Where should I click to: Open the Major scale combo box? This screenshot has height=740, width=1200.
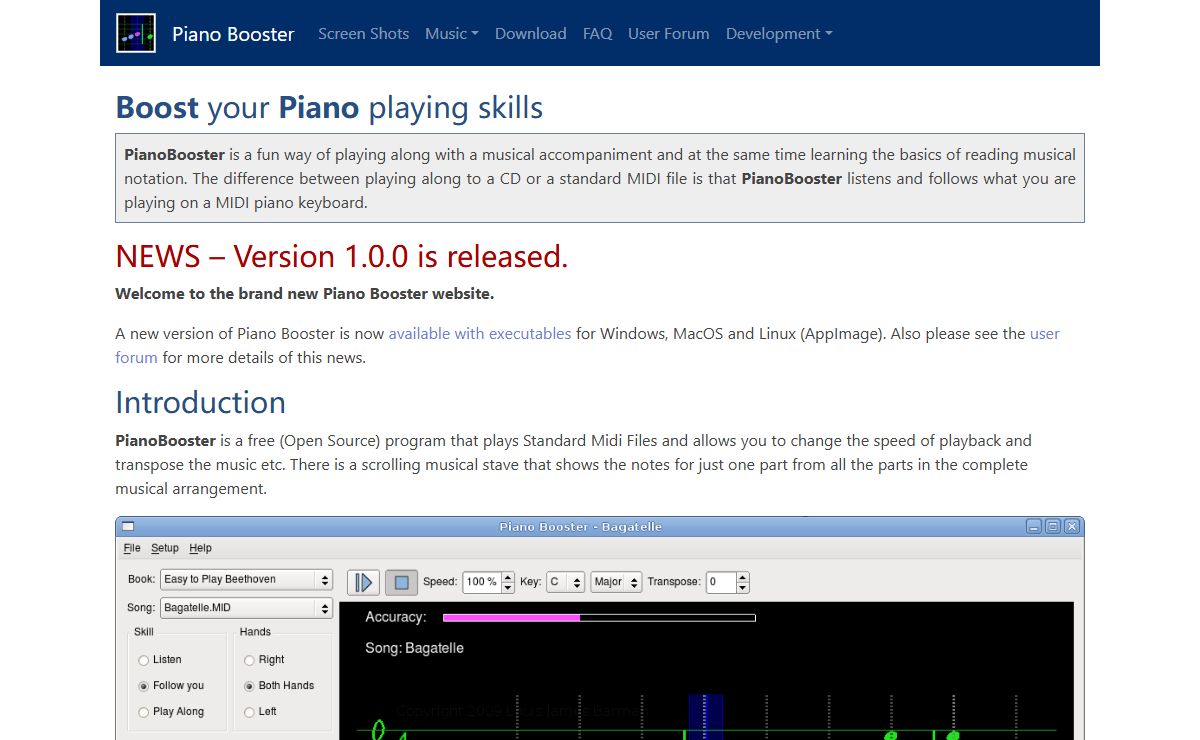(616, 582)
